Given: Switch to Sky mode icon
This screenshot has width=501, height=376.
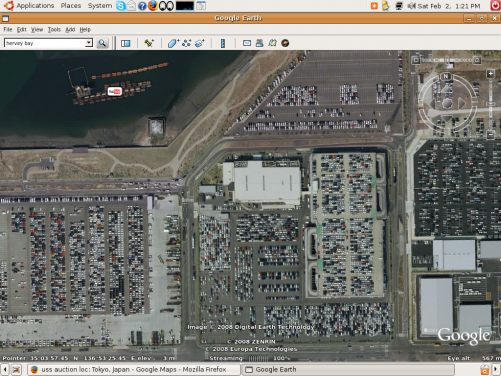Looking at the screenshot, I should point(285,43).
